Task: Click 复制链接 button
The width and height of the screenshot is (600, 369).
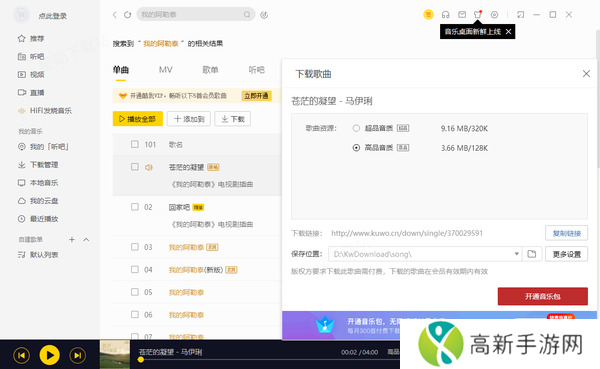Action: pos(566,233)
